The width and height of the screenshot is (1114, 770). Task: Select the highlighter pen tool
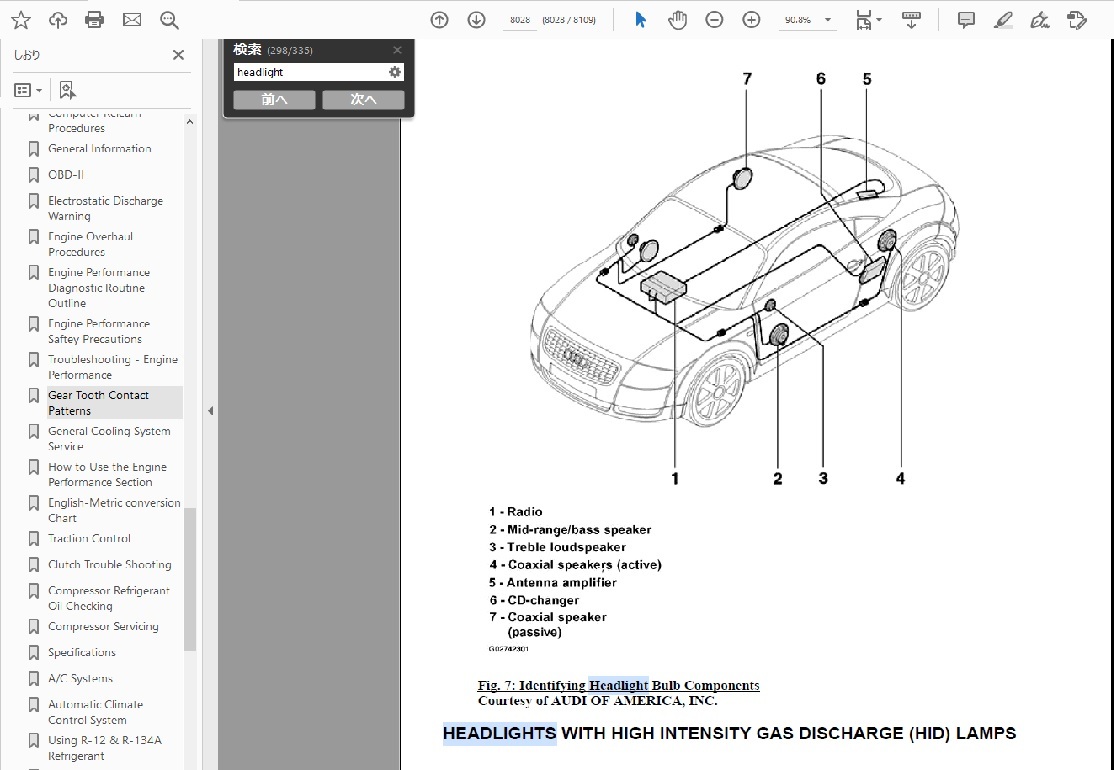pyautogui.click(x=1004, y=20)
